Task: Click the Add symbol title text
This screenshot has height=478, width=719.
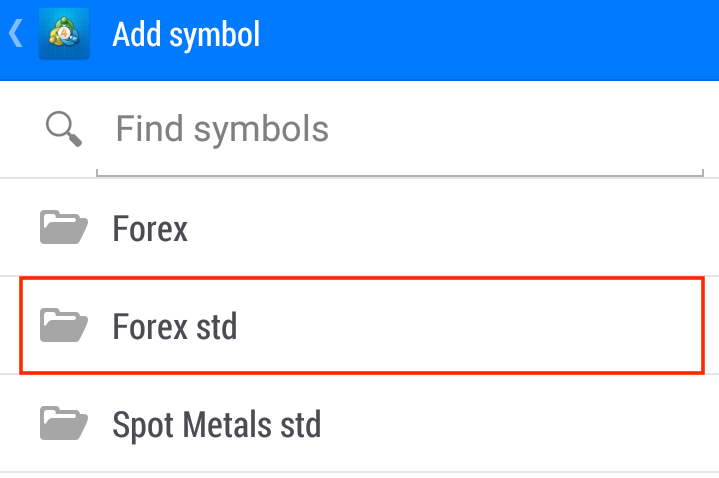Action: [186, 35]
